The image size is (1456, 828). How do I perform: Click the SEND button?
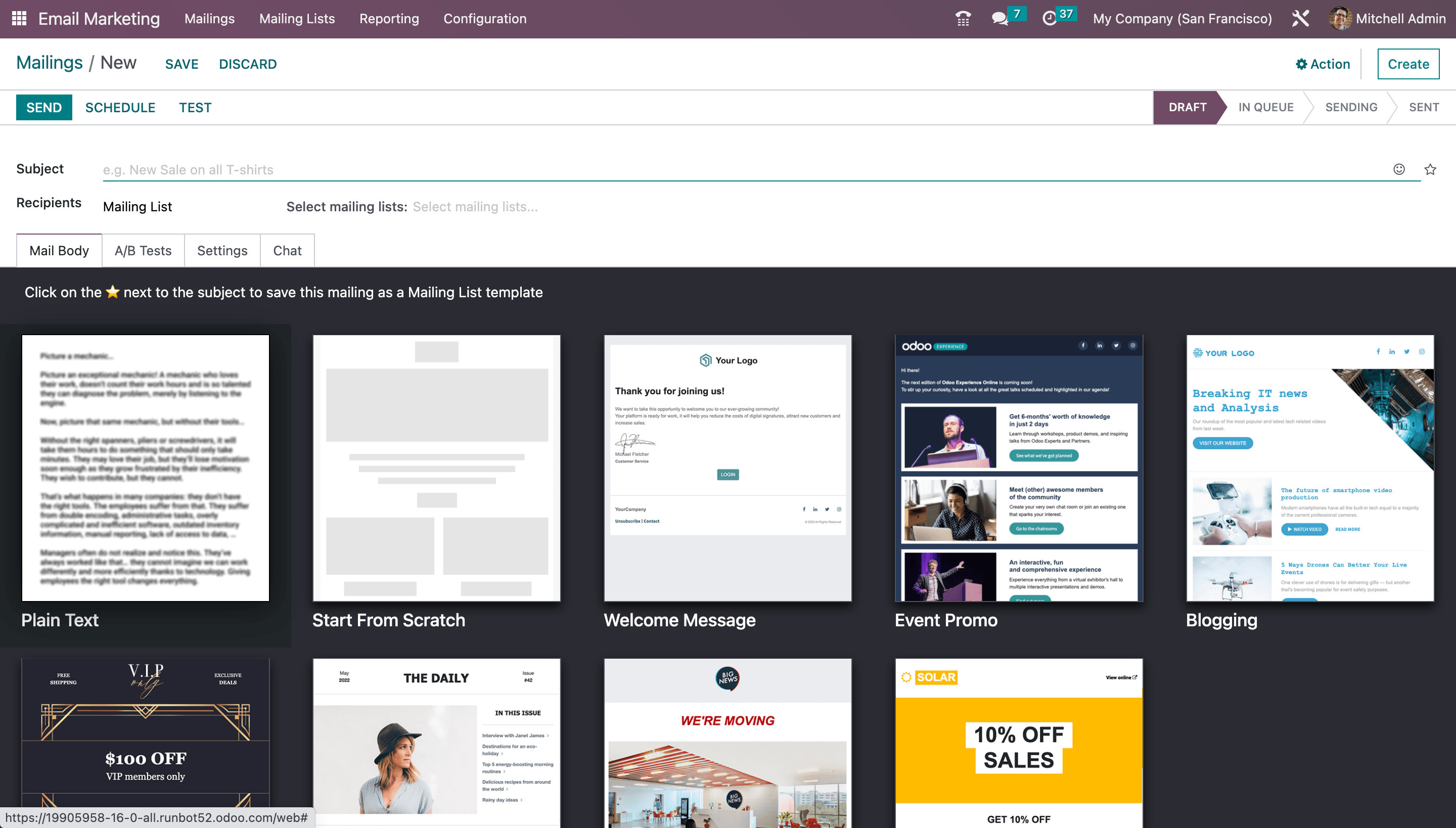44,108
